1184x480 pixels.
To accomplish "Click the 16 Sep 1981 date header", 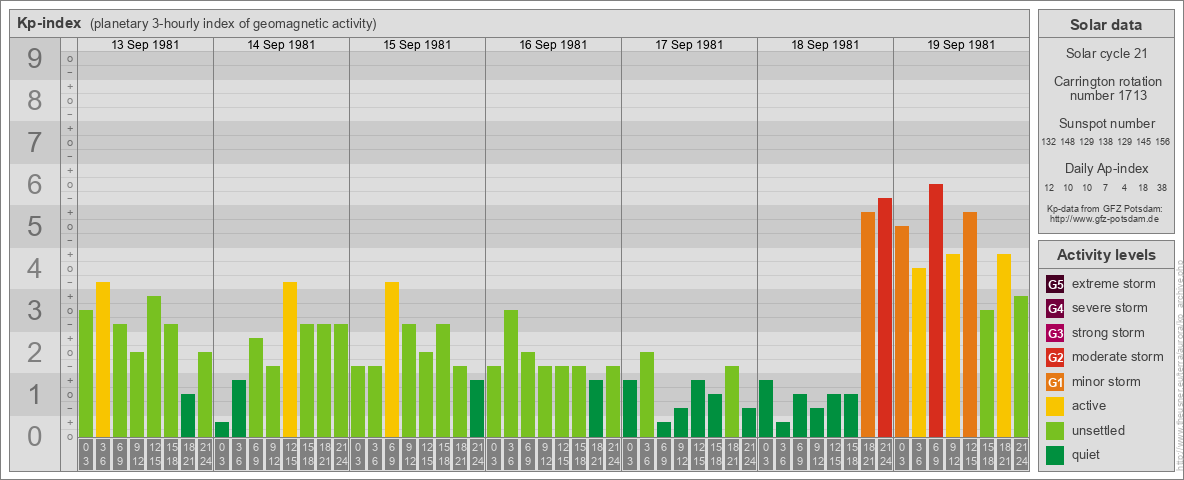I will 553,45.
